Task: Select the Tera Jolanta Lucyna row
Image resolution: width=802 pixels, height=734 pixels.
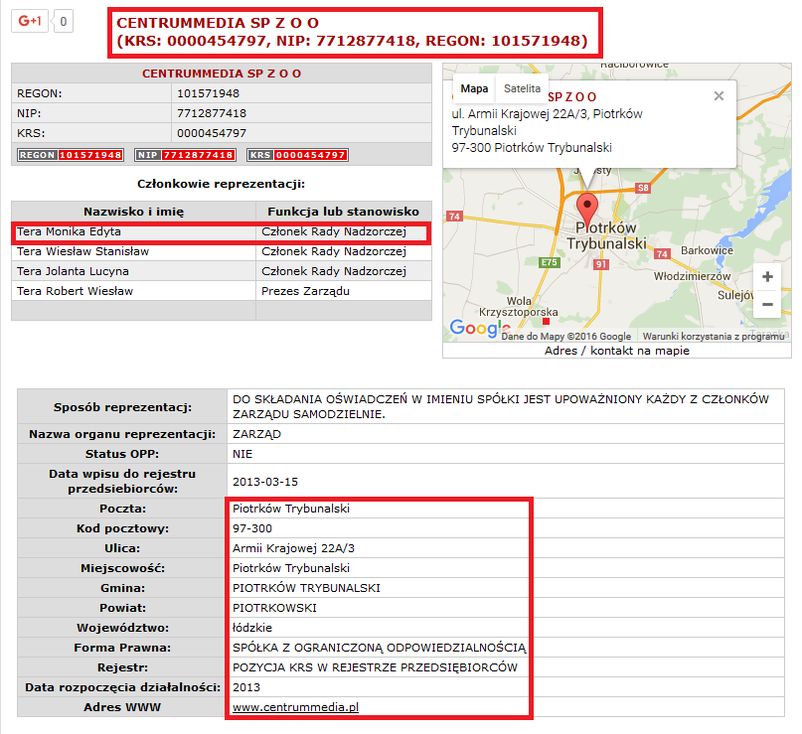Action: click(221, 271)
